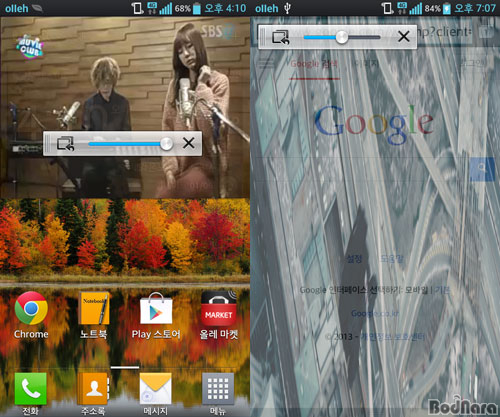
Task: Adjust the transparency slider on the browser overlay
Action: click(x=342, y=37)
